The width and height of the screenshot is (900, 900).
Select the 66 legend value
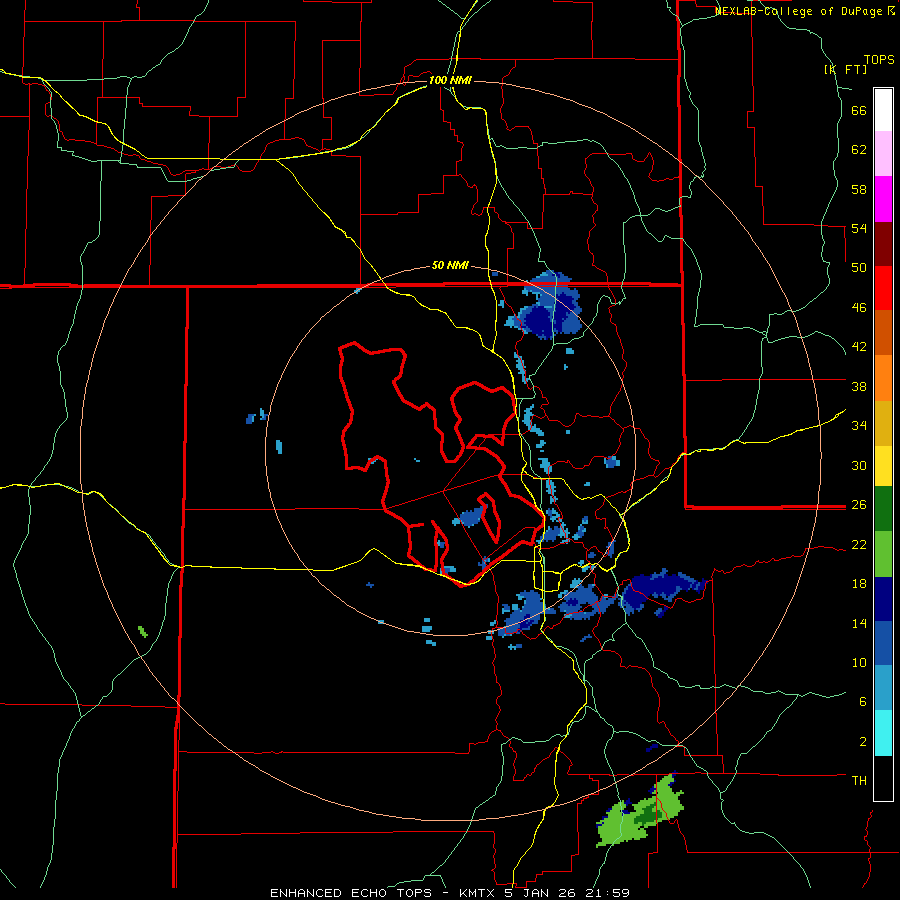(859, 111)
